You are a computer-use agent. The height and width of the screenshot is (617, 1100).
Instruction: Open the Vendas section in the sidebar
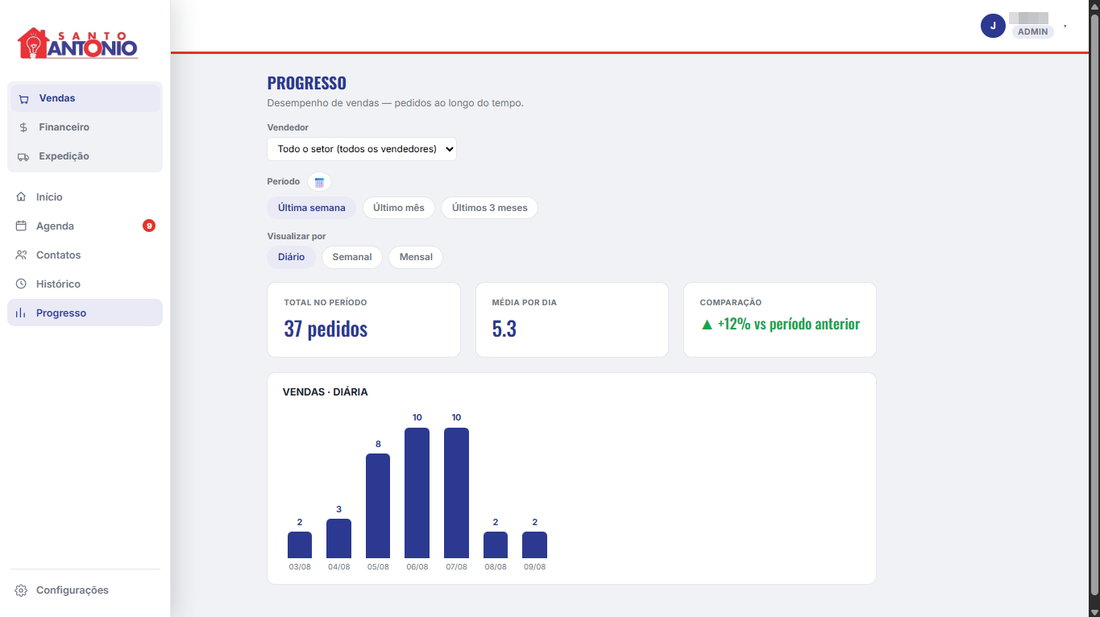85,98
